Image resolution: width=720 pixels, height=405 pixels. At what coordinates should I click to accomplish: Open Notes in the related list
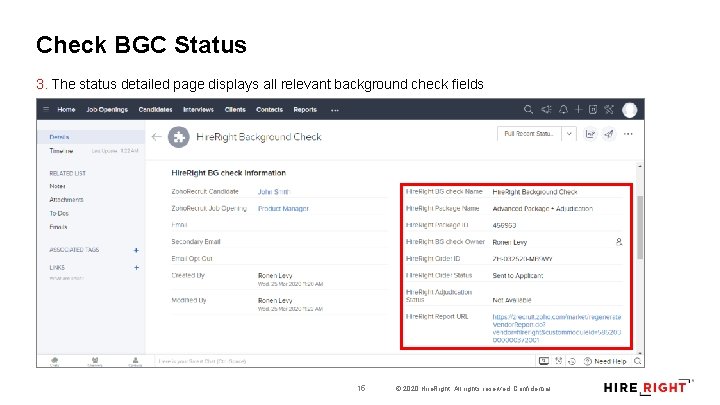click(57, 186)
